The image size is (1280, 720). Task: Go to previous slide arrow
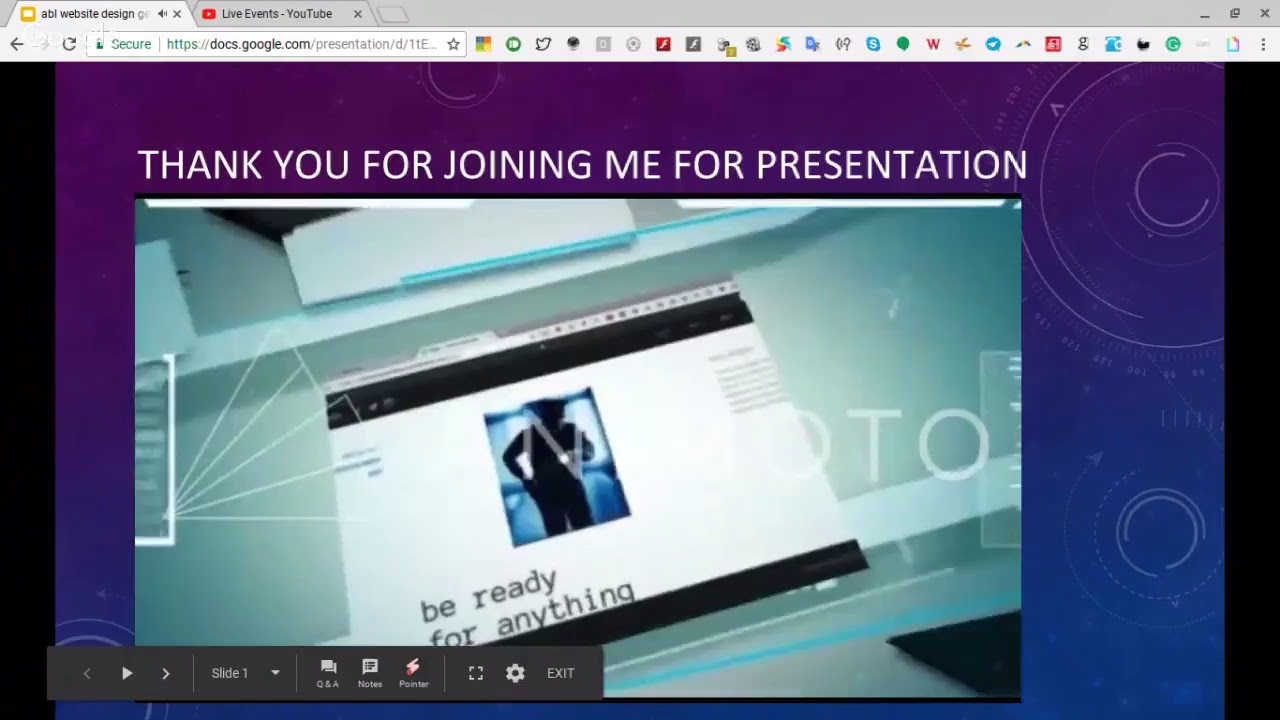click(87, 673)
